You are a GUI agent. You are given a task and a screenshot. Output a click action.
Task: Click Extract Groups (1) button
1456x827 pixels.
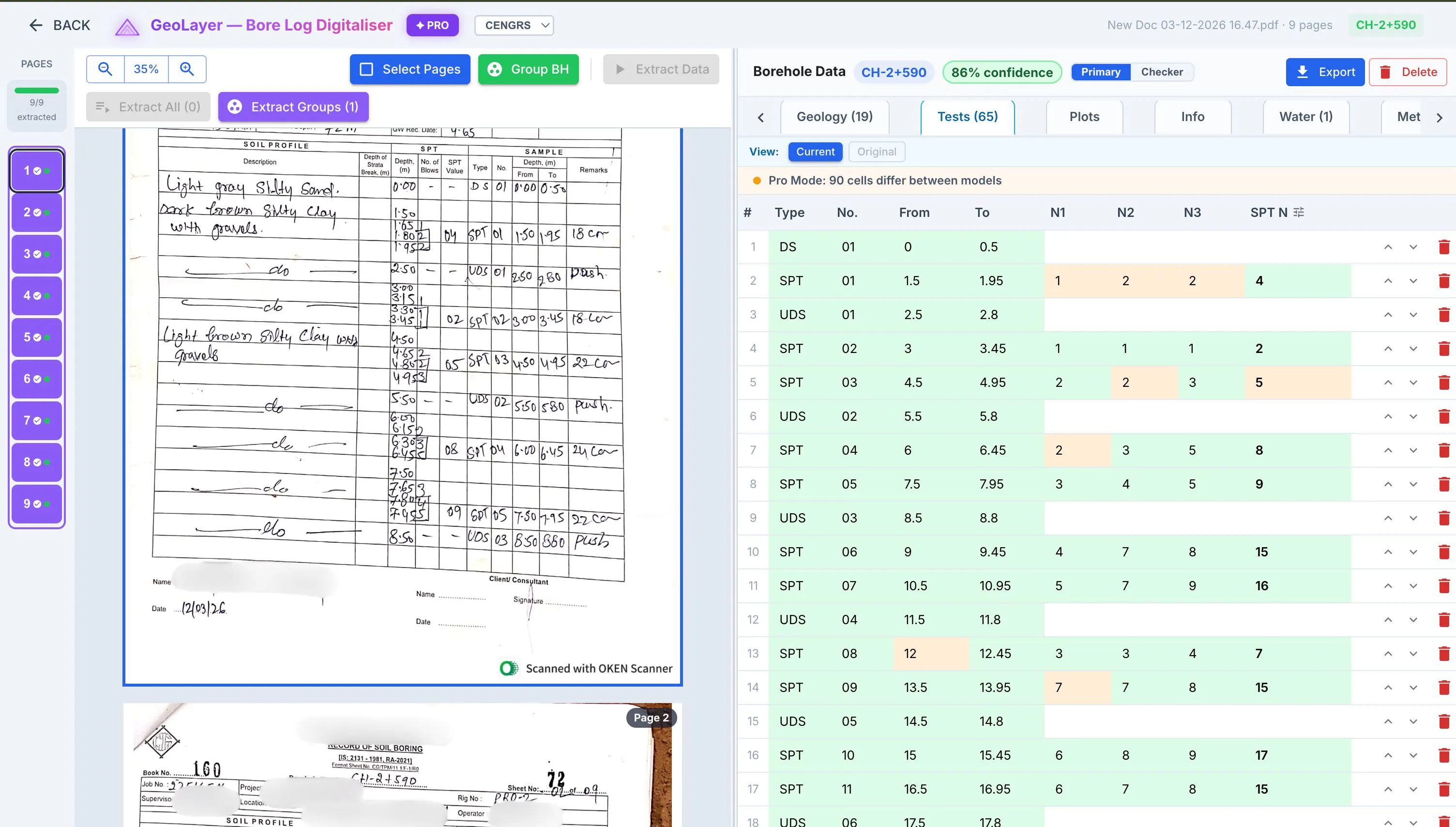coord(293,107)
